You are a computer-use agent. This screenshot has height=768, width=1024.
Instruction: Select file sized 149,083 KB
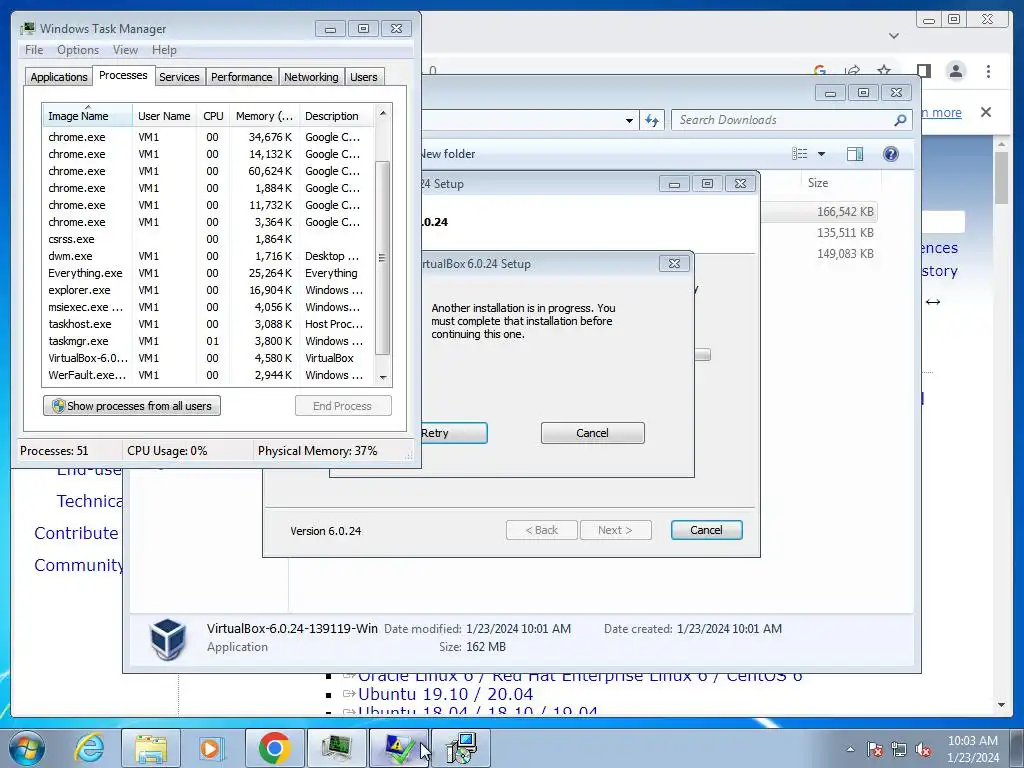845,253
